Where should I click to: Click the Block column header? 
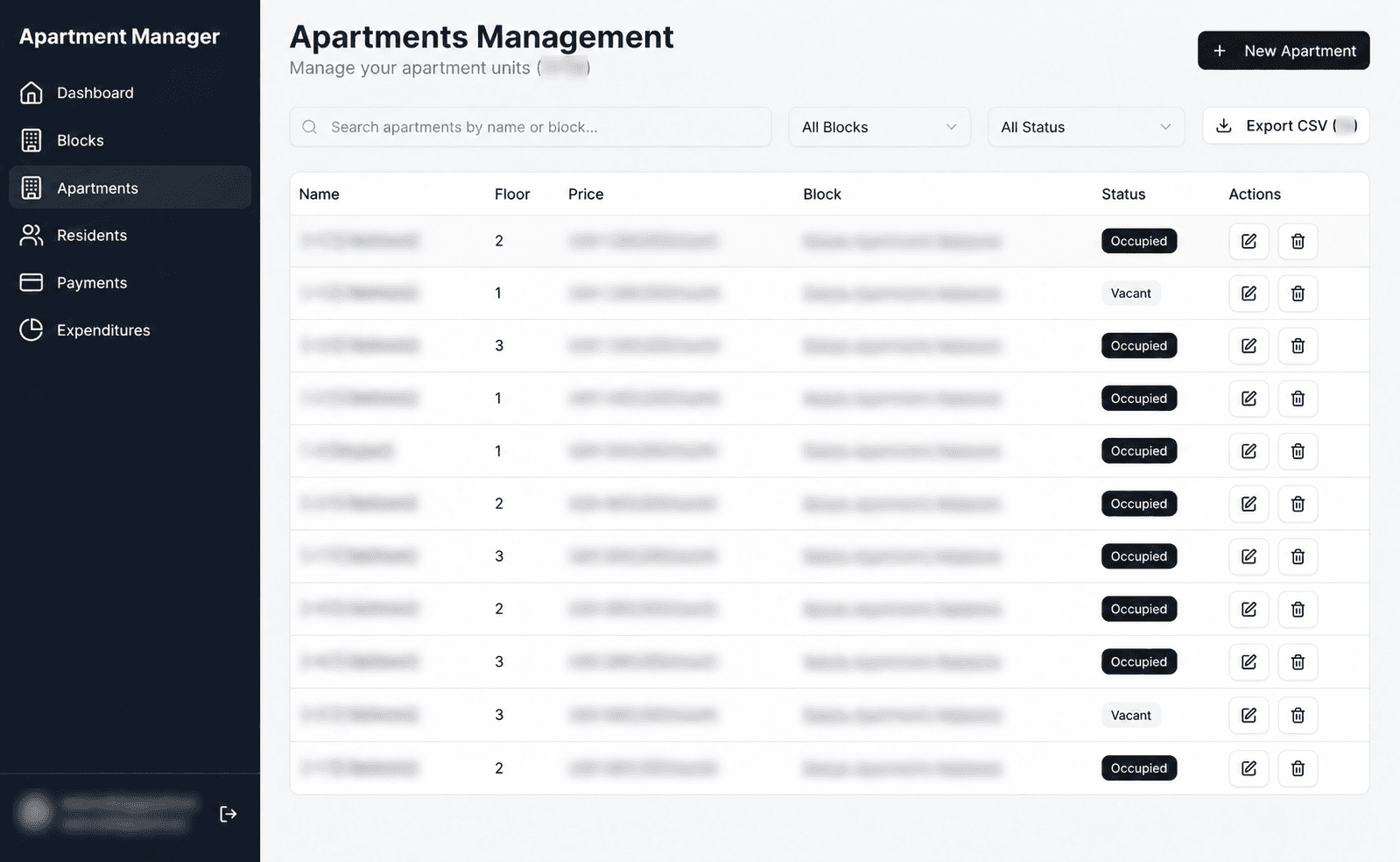tap(822, 194)
